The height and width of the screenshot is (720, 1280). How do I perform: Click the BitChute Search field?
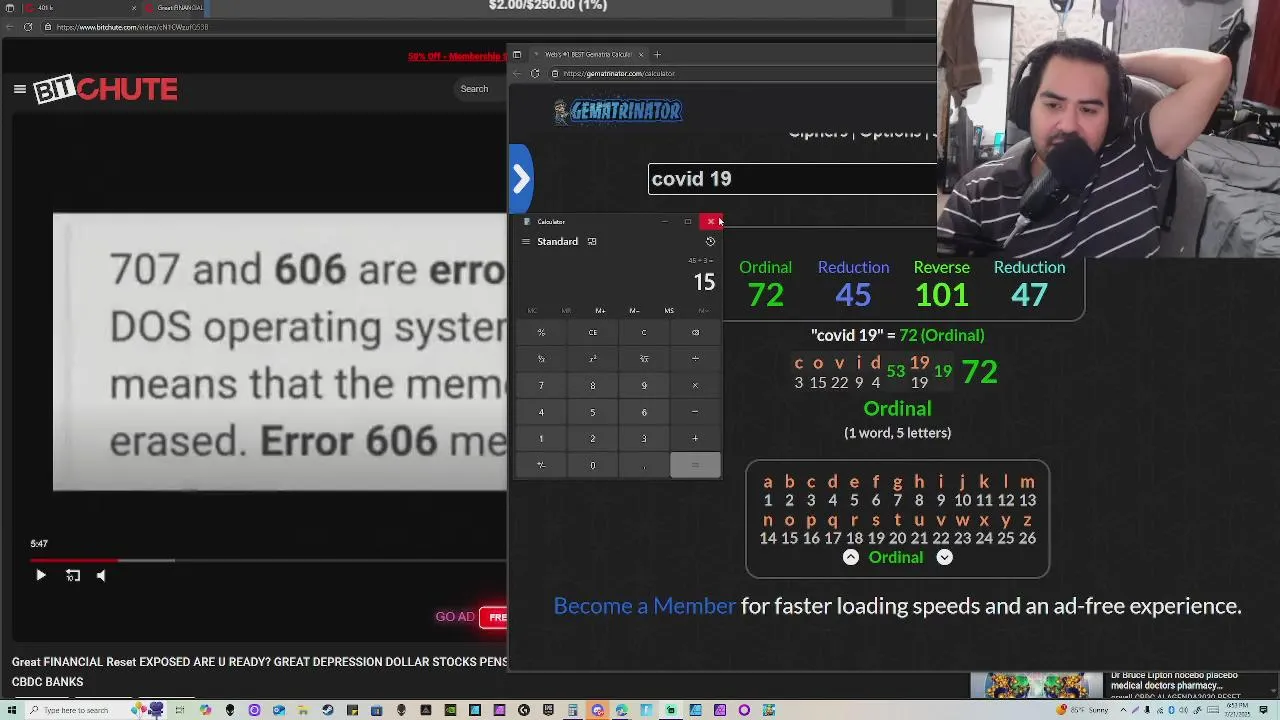tap(480, 89)
